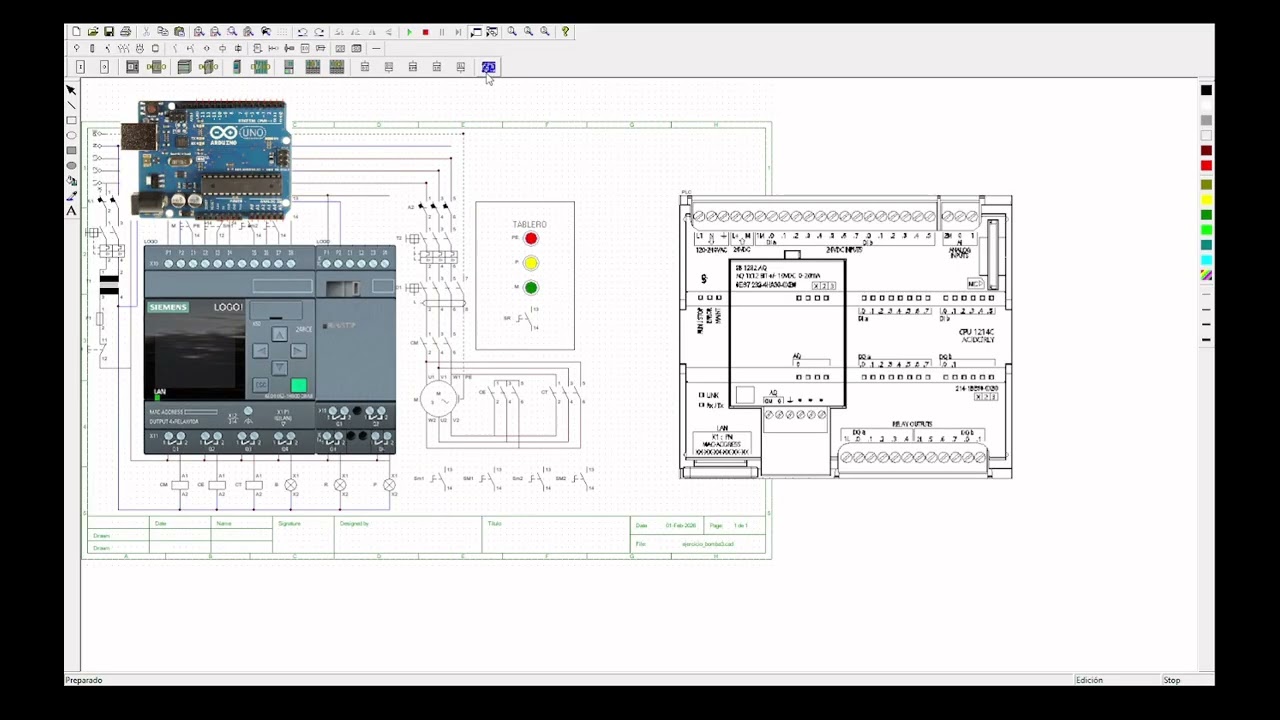Select the filled rectangle drawing tool
Image resolution: width=1280 pixels, height=720 pixels.
click(x=71, y=150)
